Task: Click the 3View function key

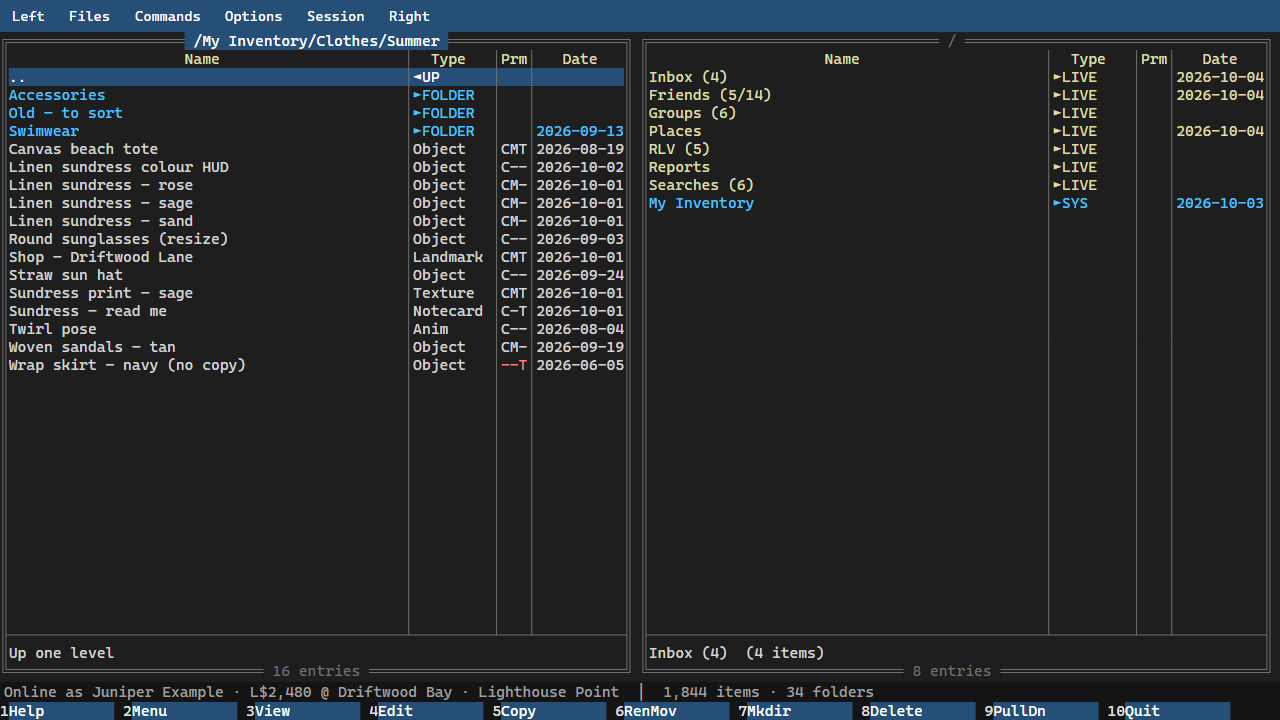Action: [303, 711]
